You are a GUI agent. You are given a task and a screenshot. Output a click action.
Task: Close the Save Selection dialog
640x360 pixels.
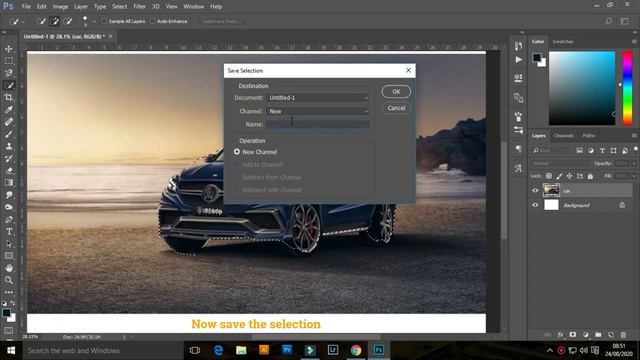coord(408,70)
